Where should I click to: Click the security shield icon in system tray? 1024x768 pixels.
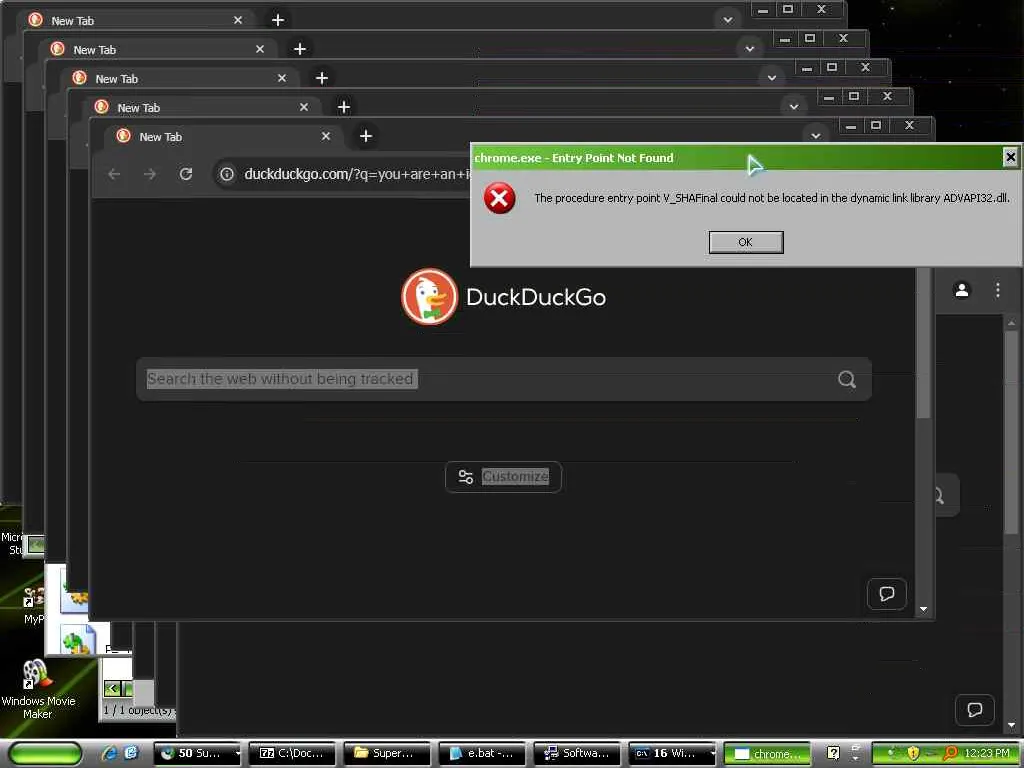(x=913, y=753)
